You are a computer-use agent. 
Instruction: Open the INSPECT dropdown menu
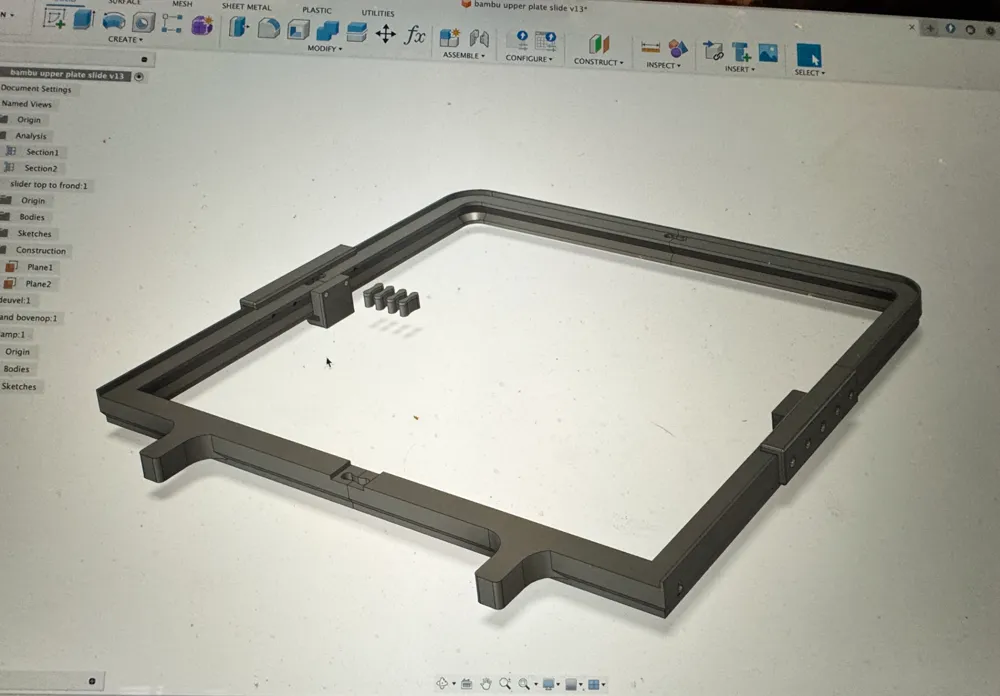662,66
